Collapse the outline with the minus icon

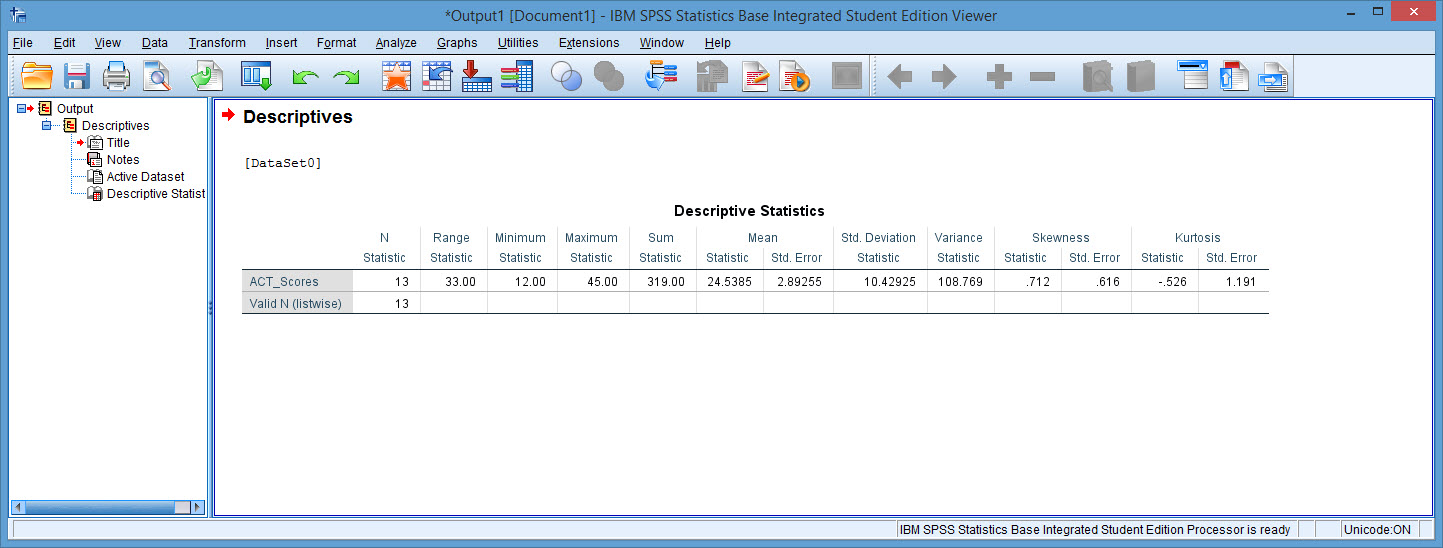[1042, 77]
